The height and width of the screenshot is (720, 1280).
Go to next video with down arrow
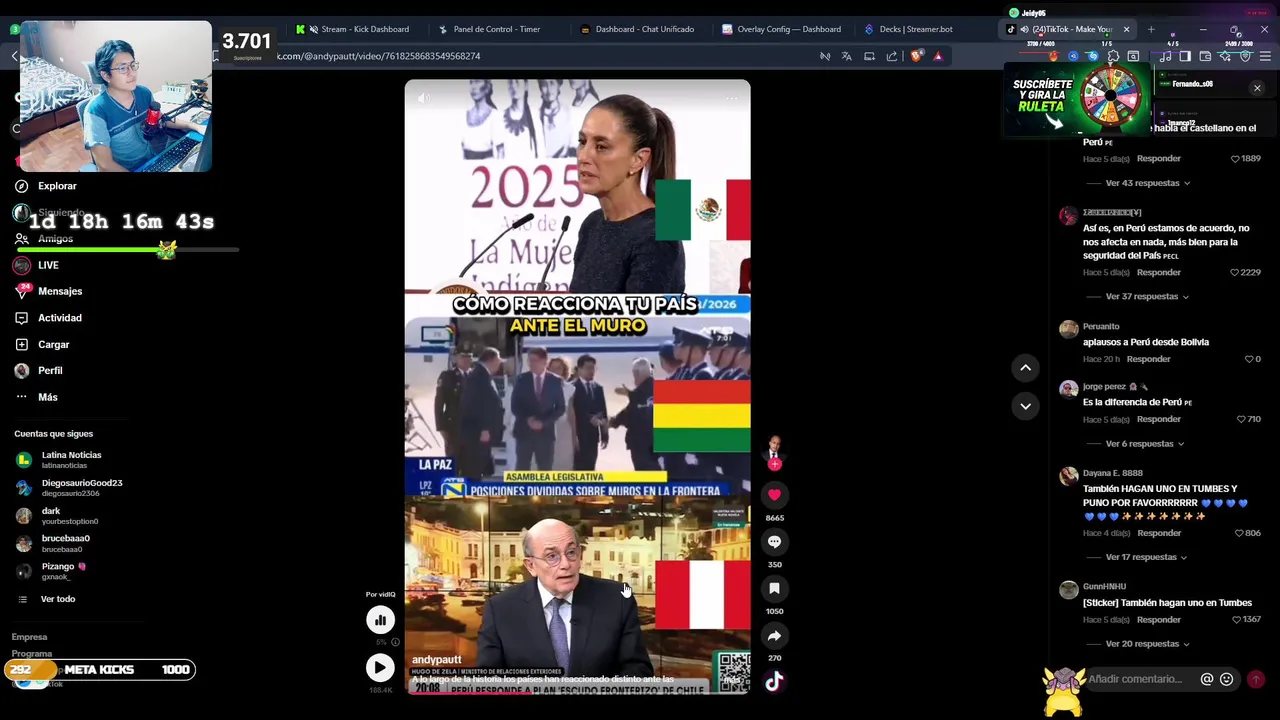tap(1025, 406)
